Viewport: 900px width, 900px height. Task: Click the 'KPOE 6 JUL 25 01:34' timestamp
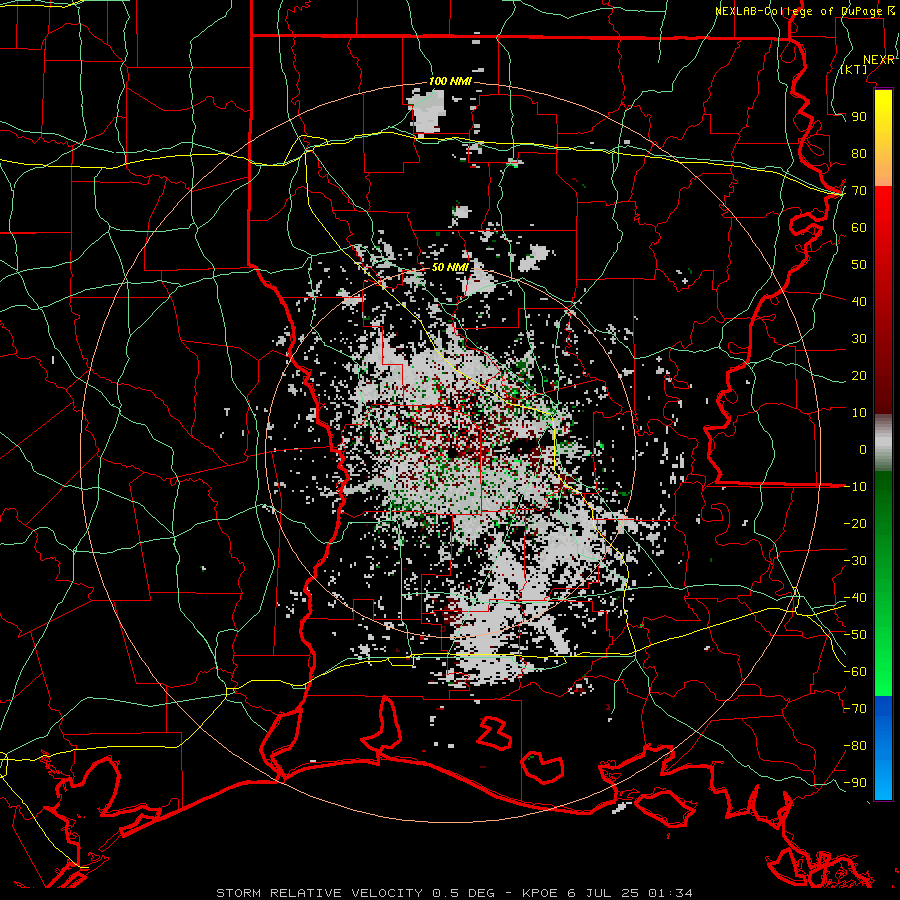(607, 893)
